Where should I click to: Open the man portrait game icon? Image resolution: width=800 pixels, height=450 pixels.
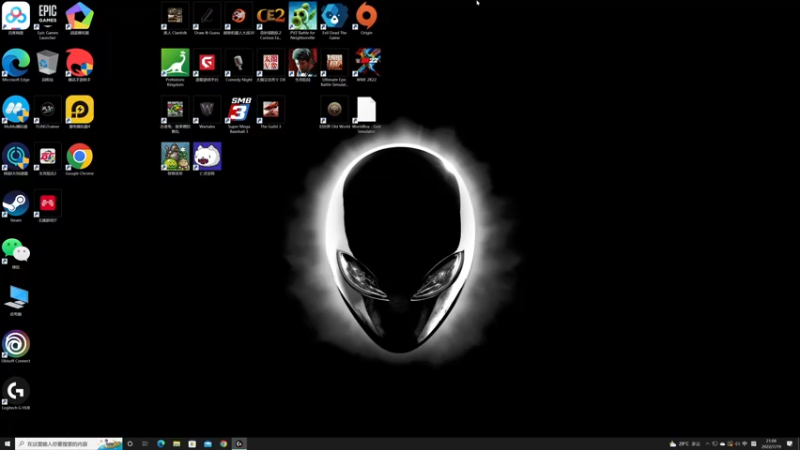click(303, 63)
